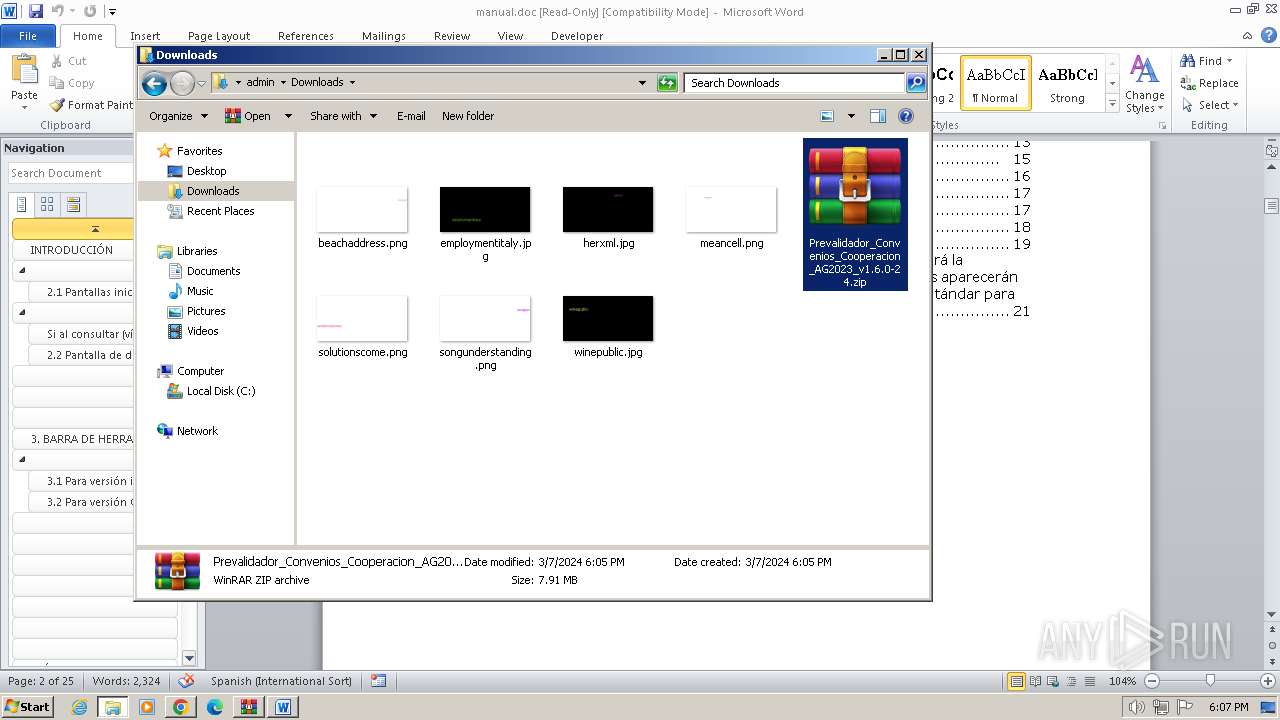Open the Organize dropdown menu

click(x=179, y=116)
